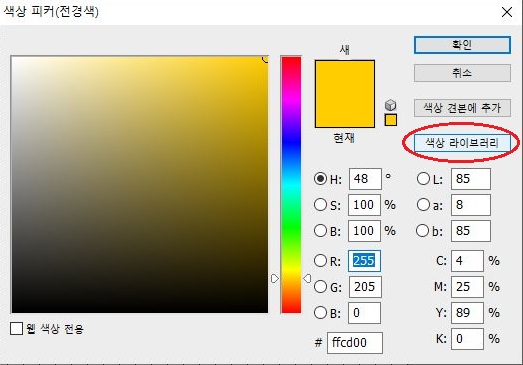The height and width of the screenshot is (365, 523).
Task: Click the C cyan field showing 4
Action: [x=467, y=261]
